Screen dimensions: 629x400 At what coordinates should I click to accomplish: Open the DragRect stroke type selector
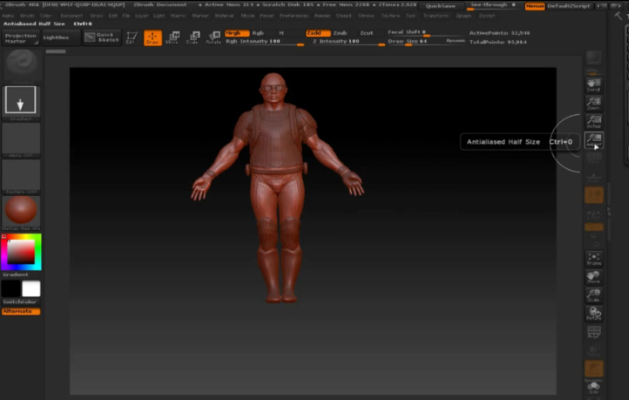(20, 102)
